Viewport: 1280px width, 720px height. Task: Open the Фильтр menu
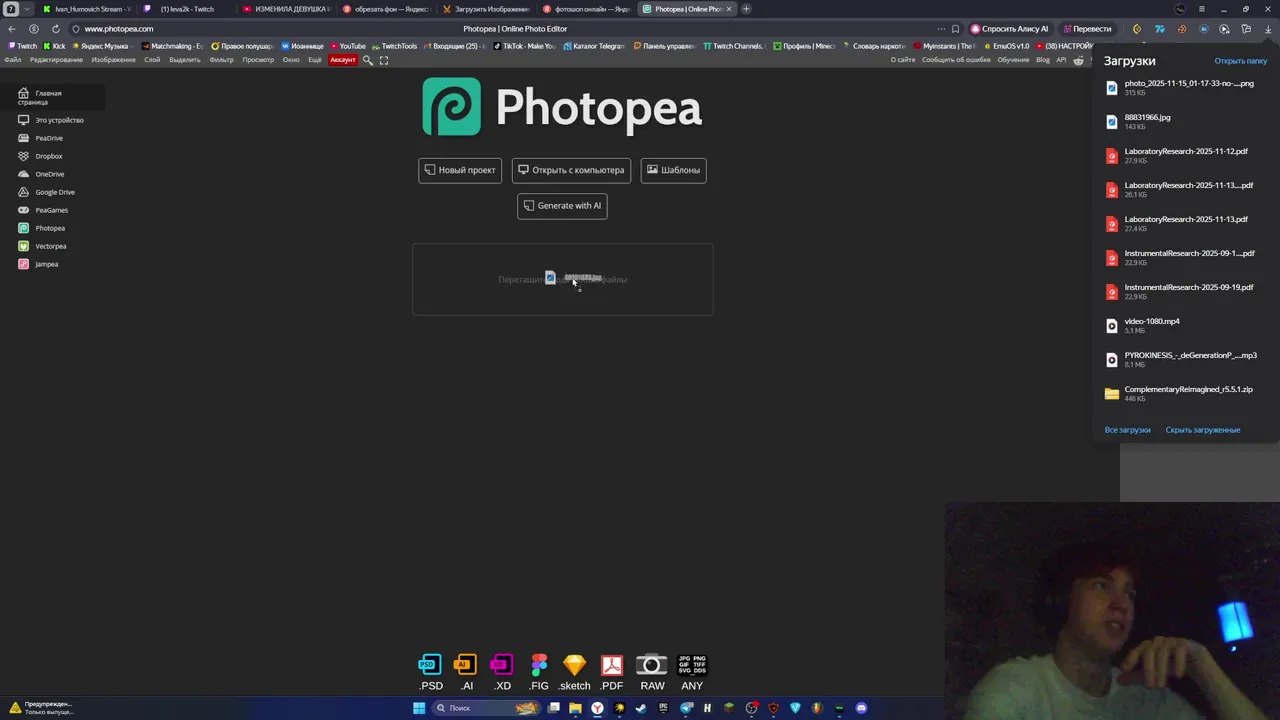point(221,60)
